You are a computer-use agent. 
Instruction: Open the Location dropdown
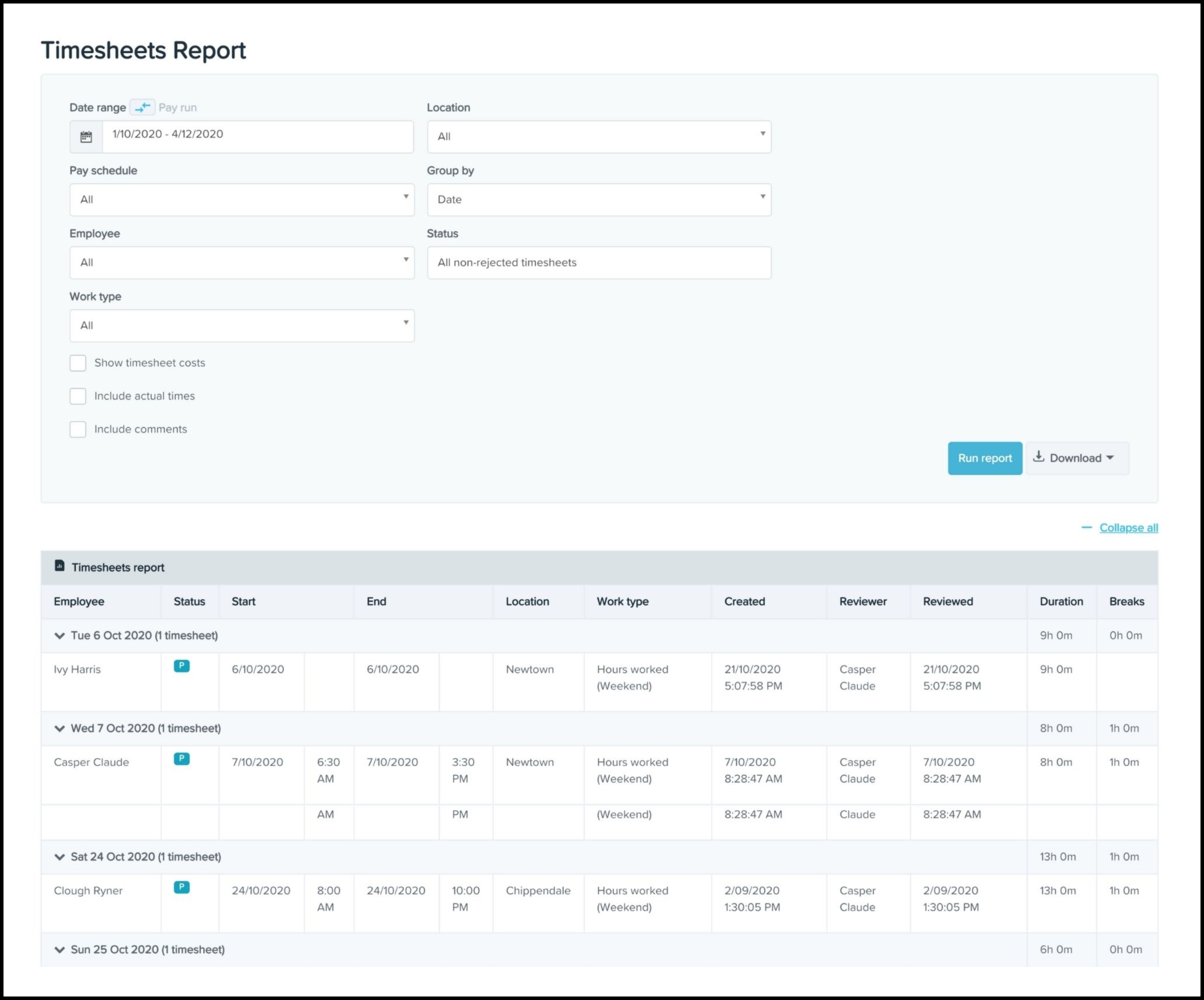pos(598,137)
